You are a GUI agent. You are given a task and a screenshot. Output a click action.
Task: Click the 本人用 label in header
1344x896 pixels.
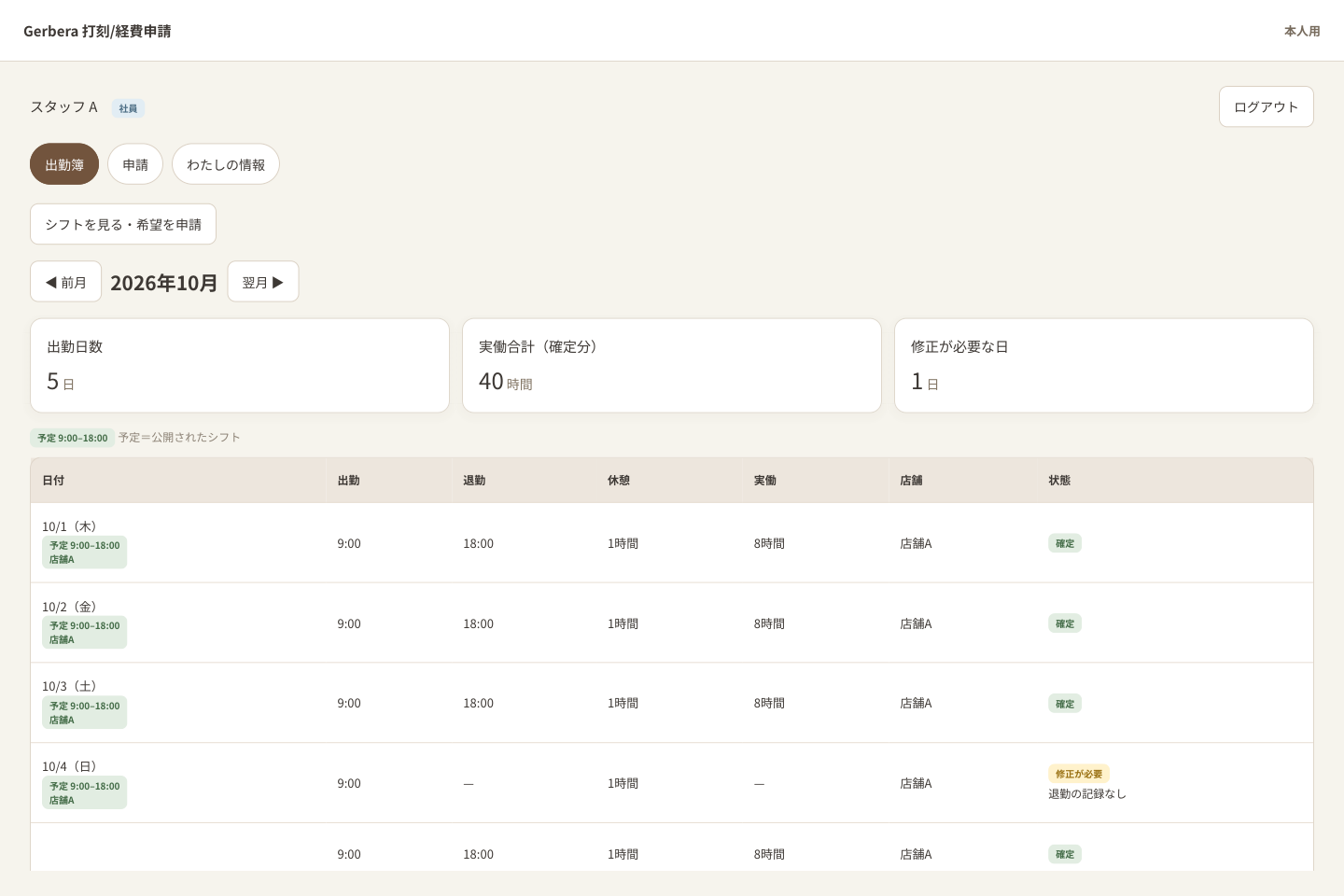(1302, 31)
